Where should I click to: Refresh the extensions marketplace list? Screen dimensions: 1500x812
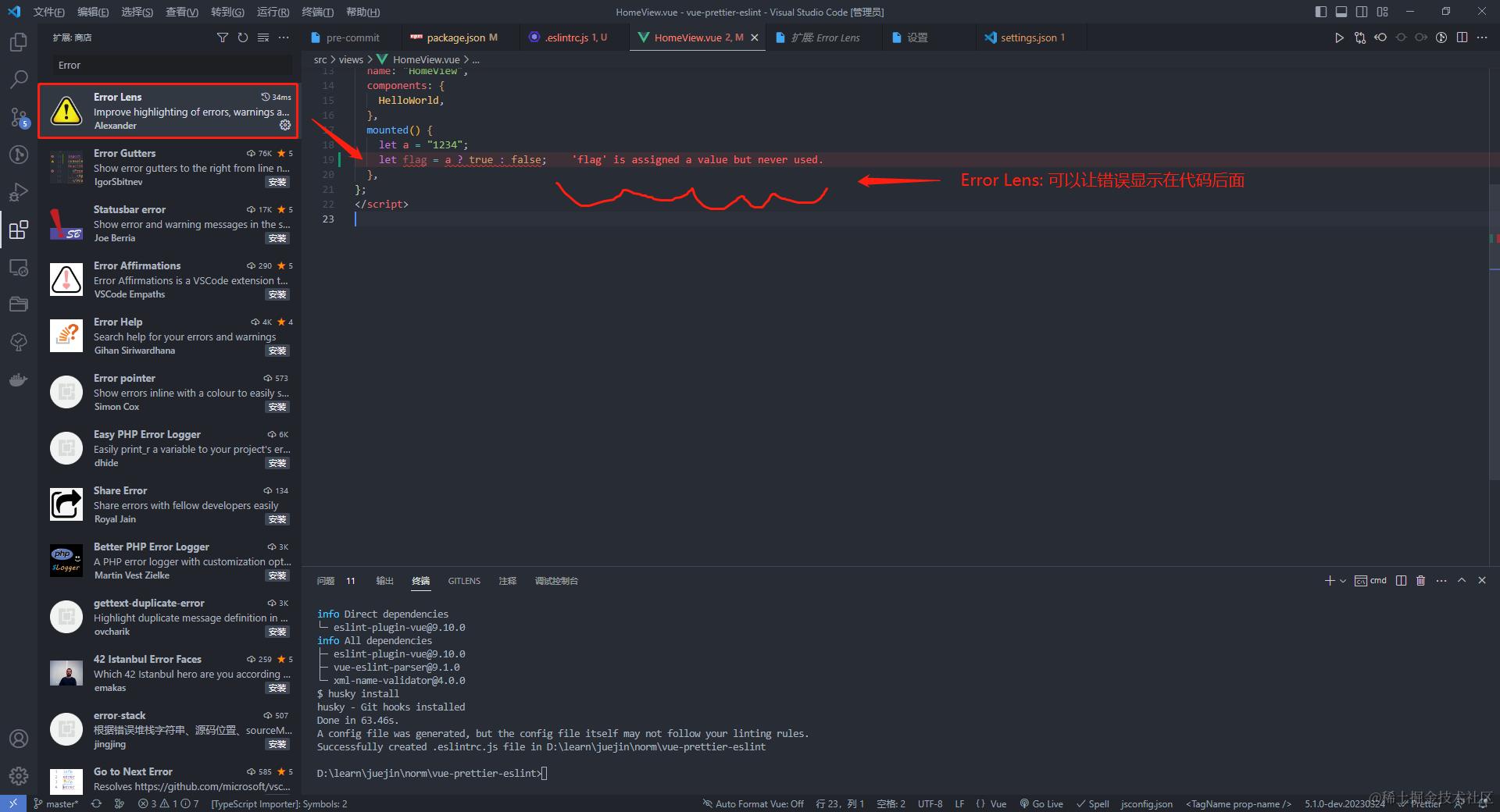coord(243,37)
